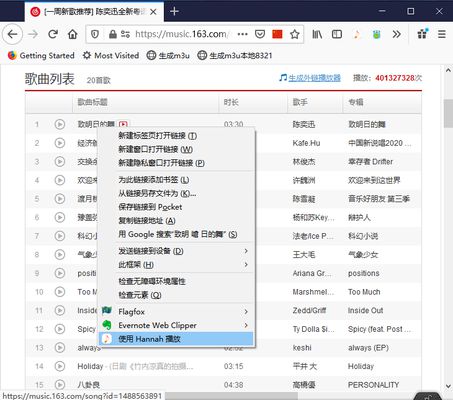View site security padlock information
The width and height of the screenshot is (453, 400).
(x=113, y=34)
